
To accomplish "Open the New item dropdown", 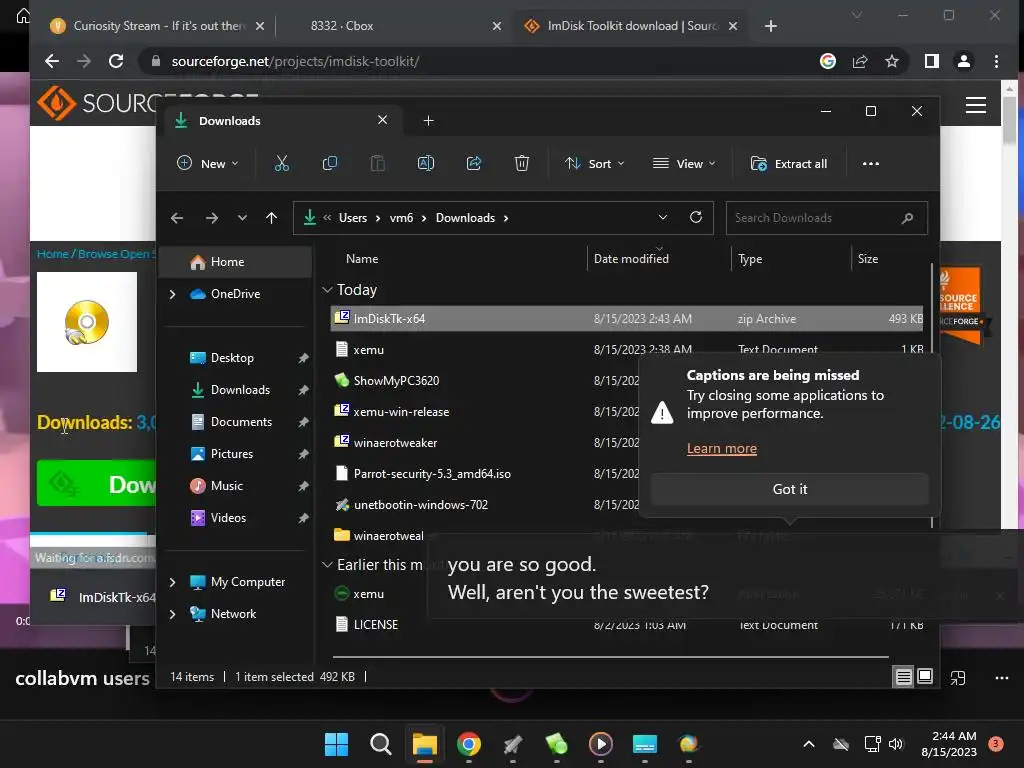I will pos(208,163).
